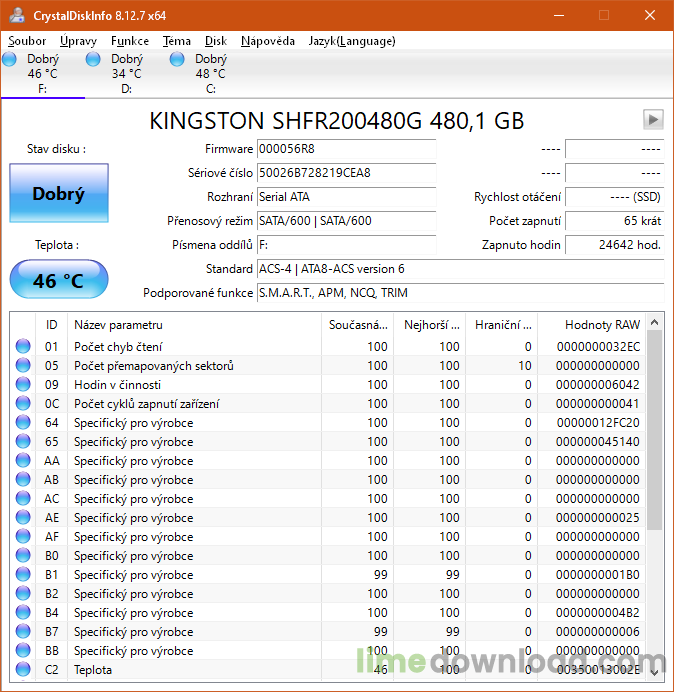Click the supported features field S.M.A.R.T., APM
Image resolution: width=674 pixels, height=692 pixels.
click(x=460, y=293)
